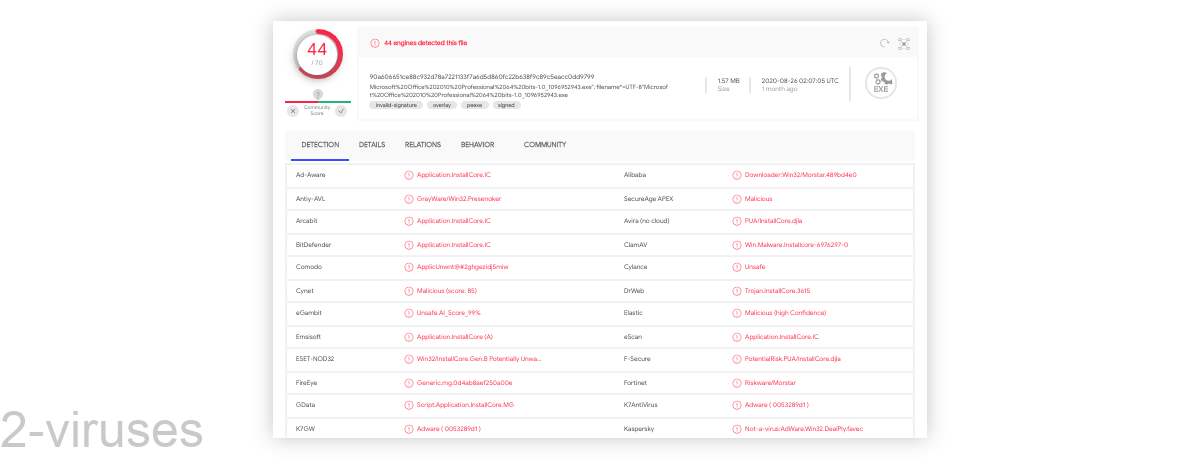Click the warning icon in the FireEye row

409,382
